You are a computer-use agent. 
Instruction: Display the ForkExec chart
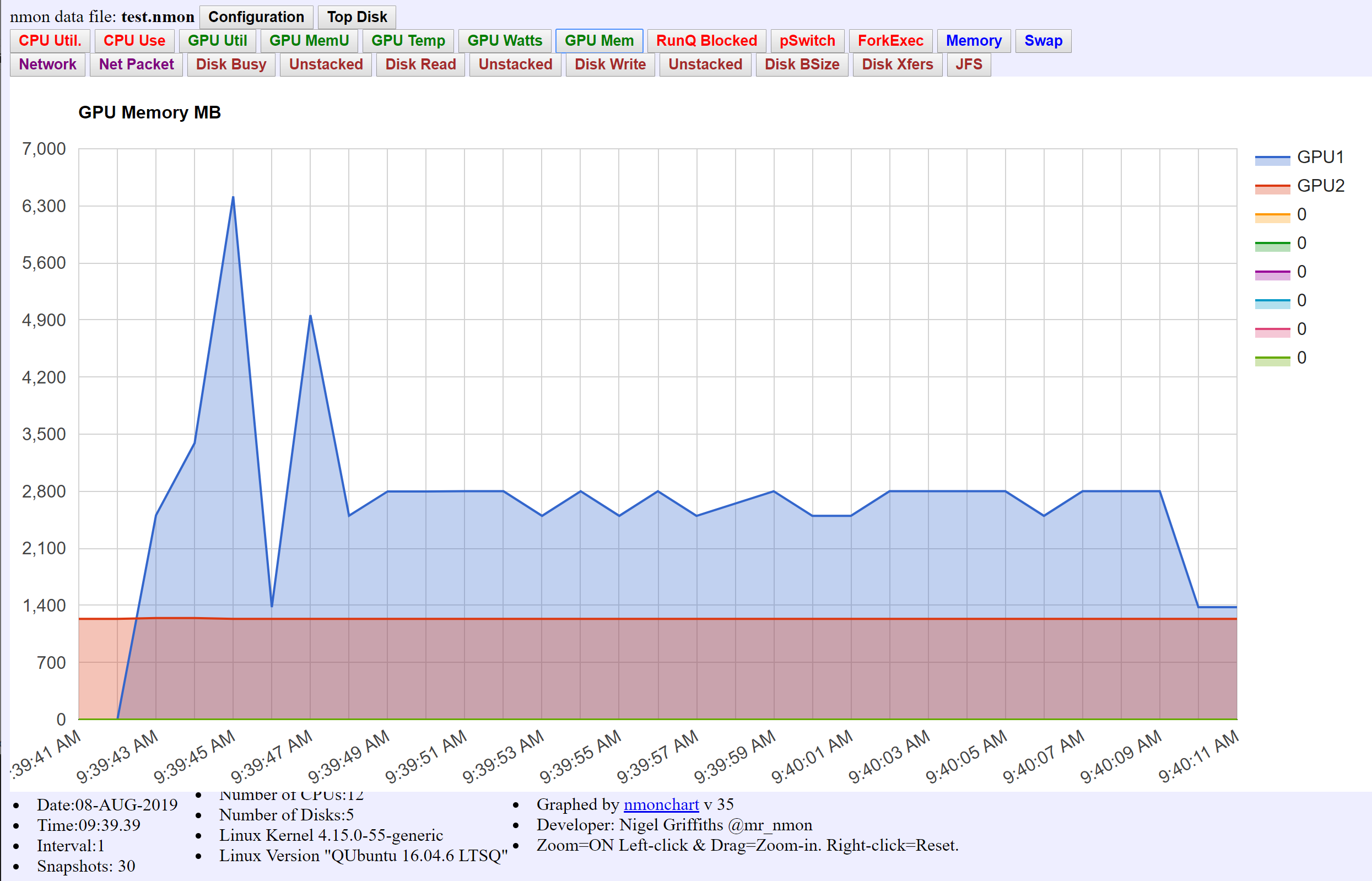tap(891, 41)
